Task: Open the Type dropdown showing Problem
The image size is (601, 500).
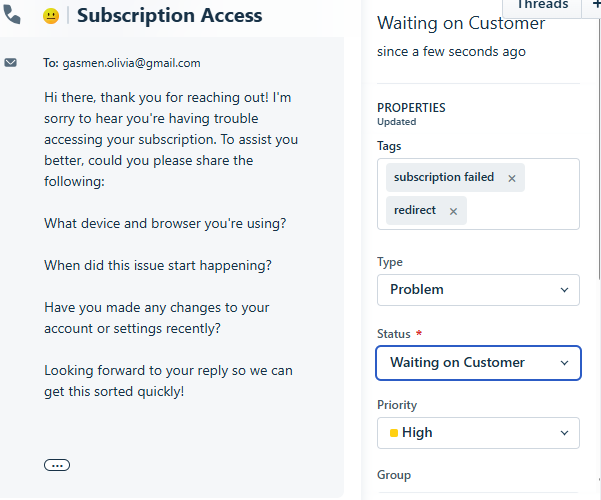Action: [x=478, y=290]
